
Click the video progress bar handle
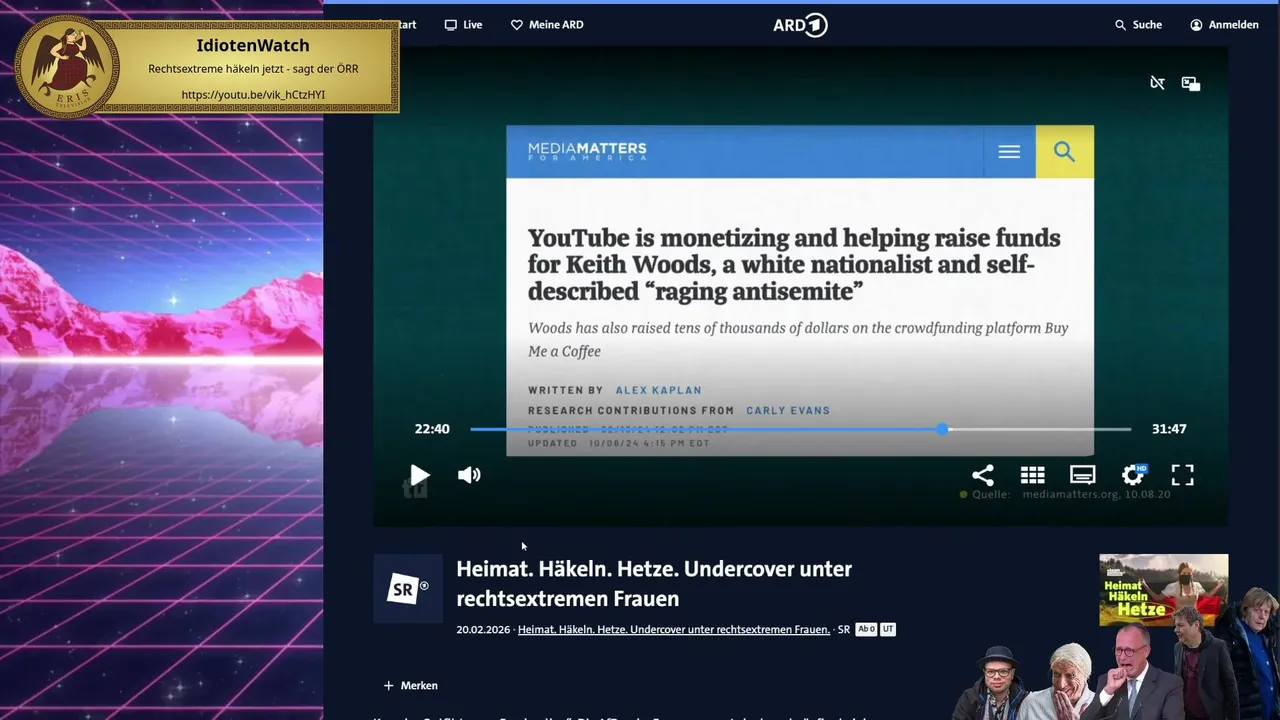pyautogui.click(x=943, y=429)
